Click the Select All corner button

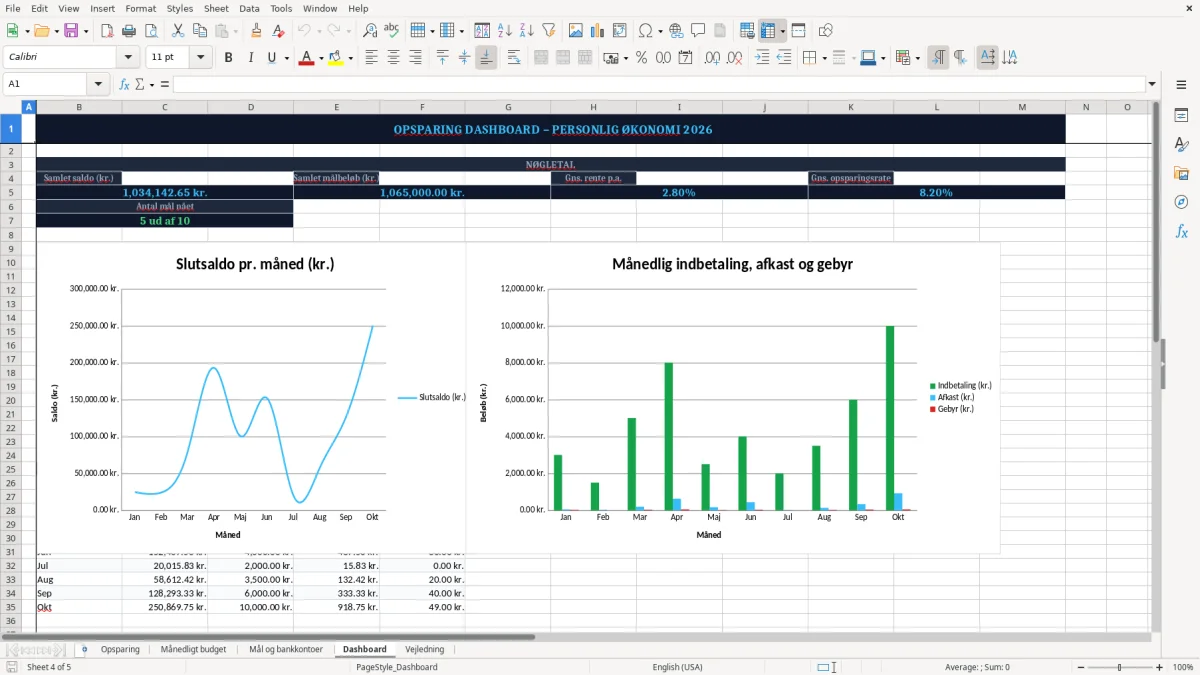[12, 107]
